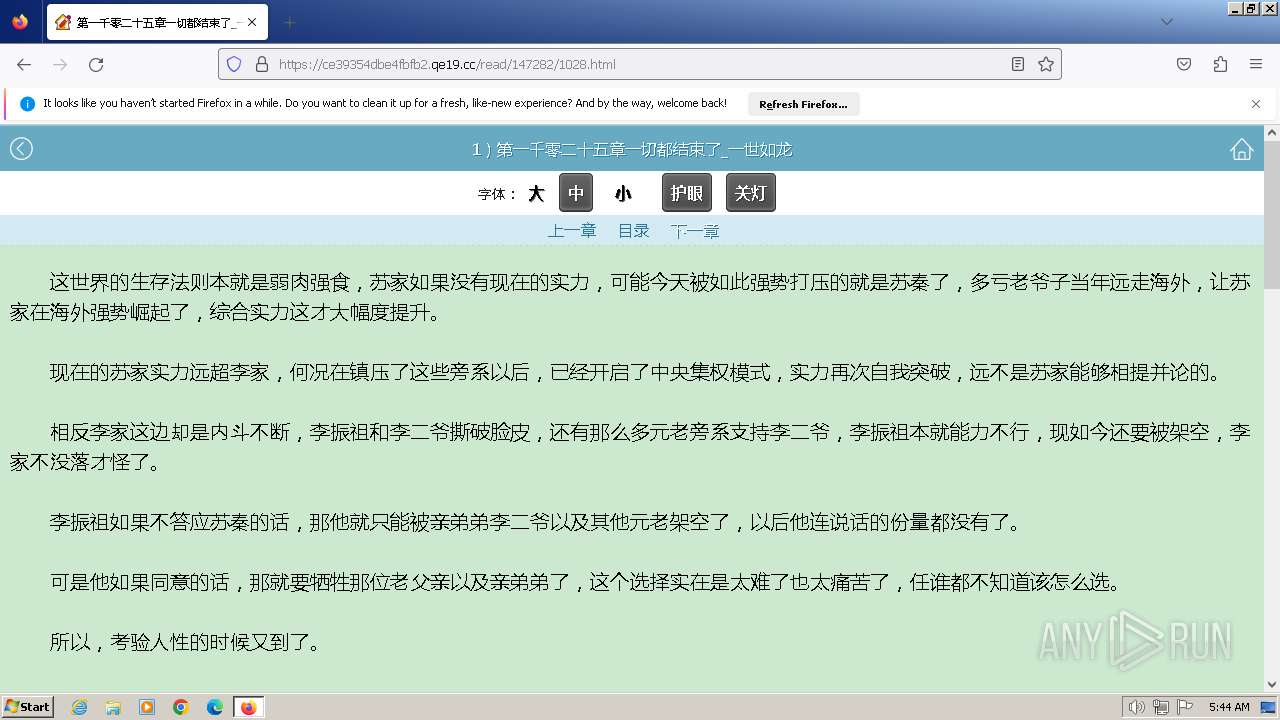Open the table of contents 目录
This screenshot has height=720, width=1280.
point(634,231)
